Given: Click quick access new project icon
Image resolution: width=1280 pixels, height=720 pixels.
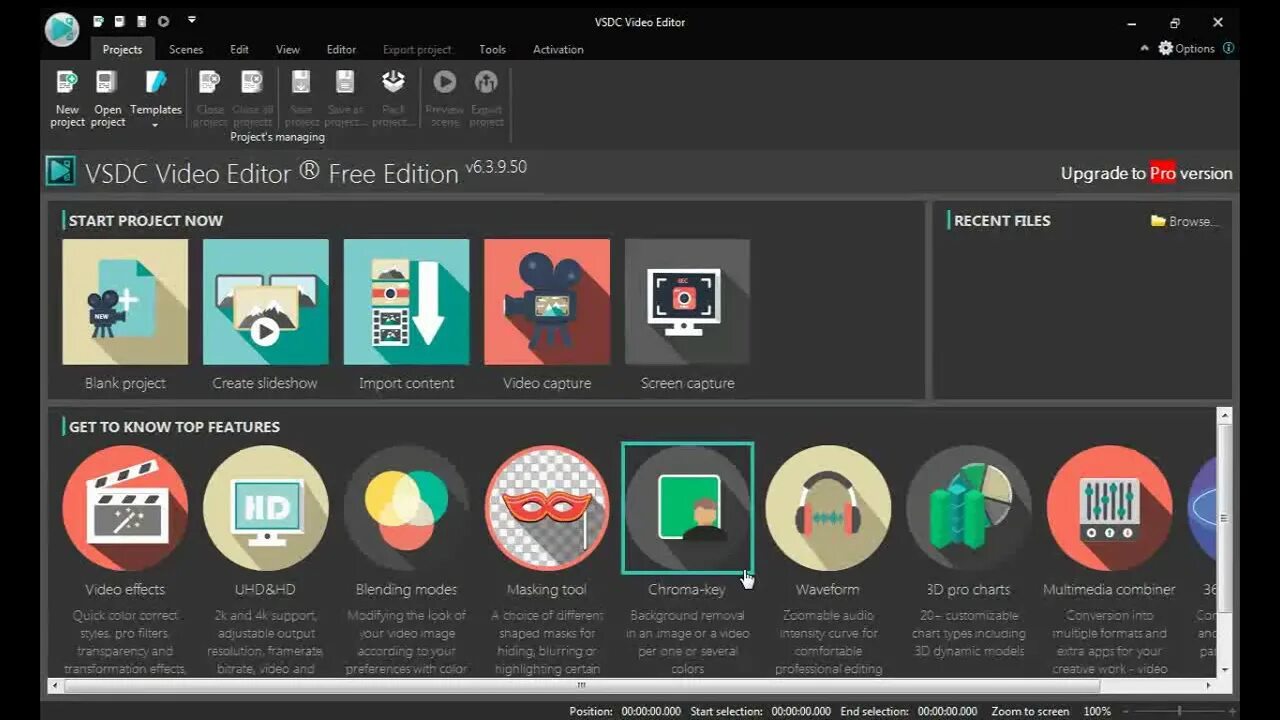Looking at the screenshot, I should [98, 21].
